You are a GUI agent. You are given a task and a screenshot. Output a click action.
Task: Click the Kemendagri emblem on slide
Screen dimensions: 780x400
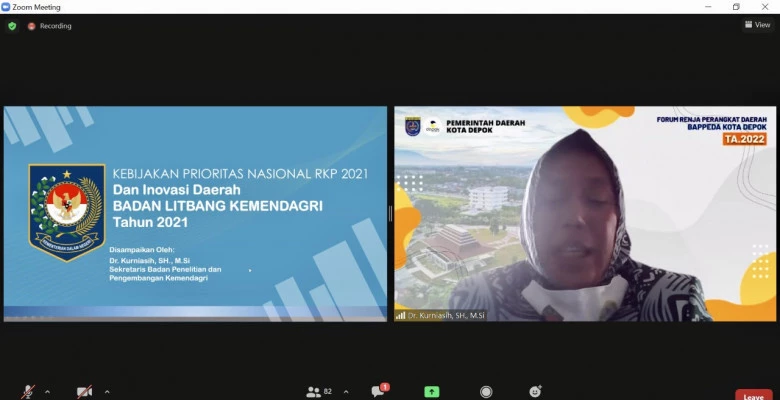(67, 212)
